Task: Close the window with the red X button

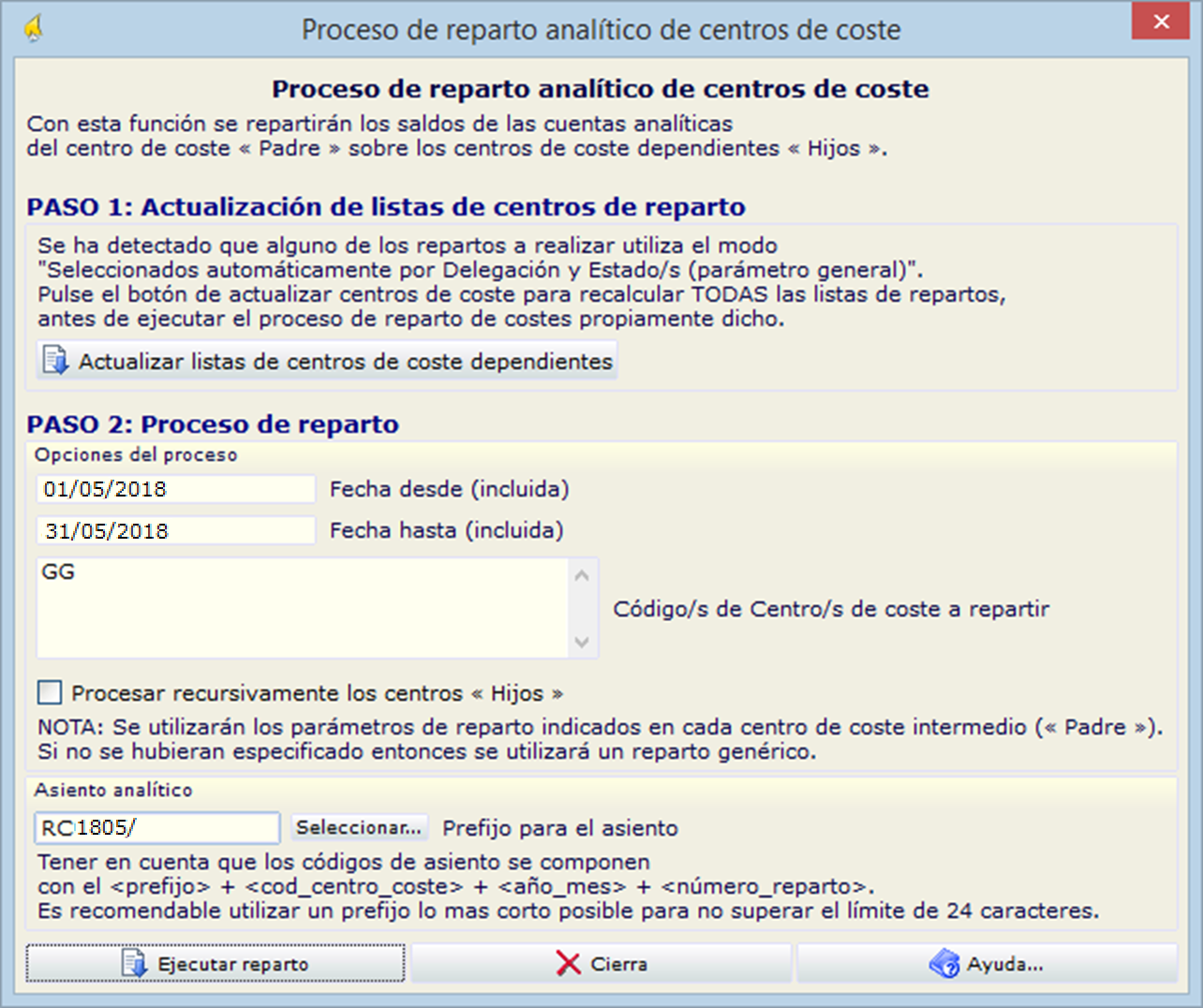Action: [x=1161, y=21]
